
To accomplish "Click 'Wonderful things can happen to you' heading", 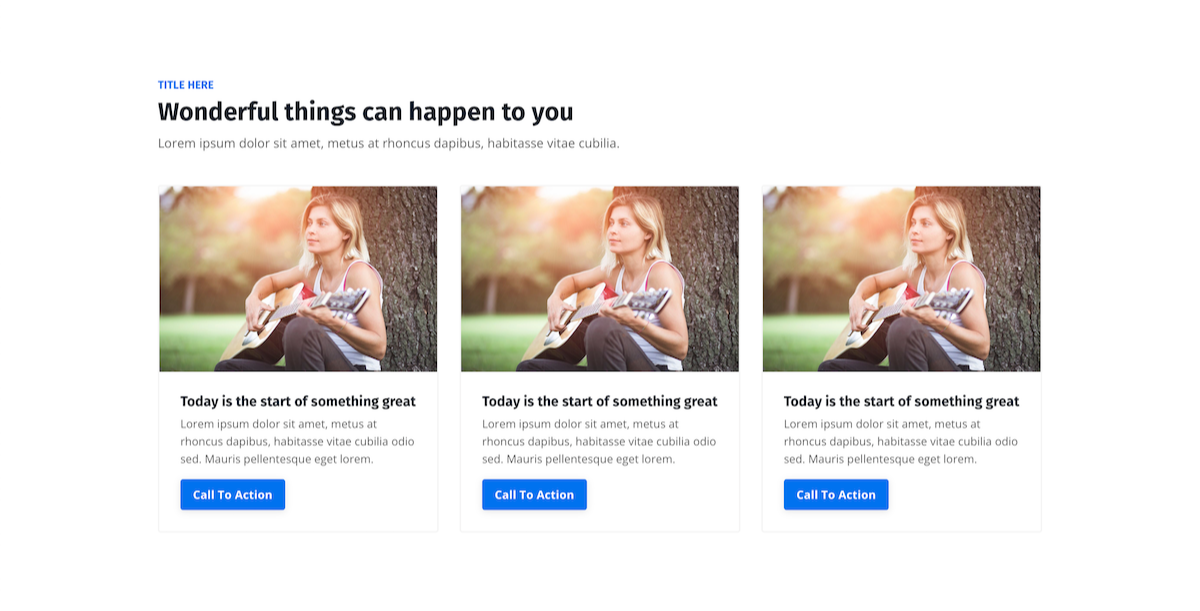I will tap(365, 112).
